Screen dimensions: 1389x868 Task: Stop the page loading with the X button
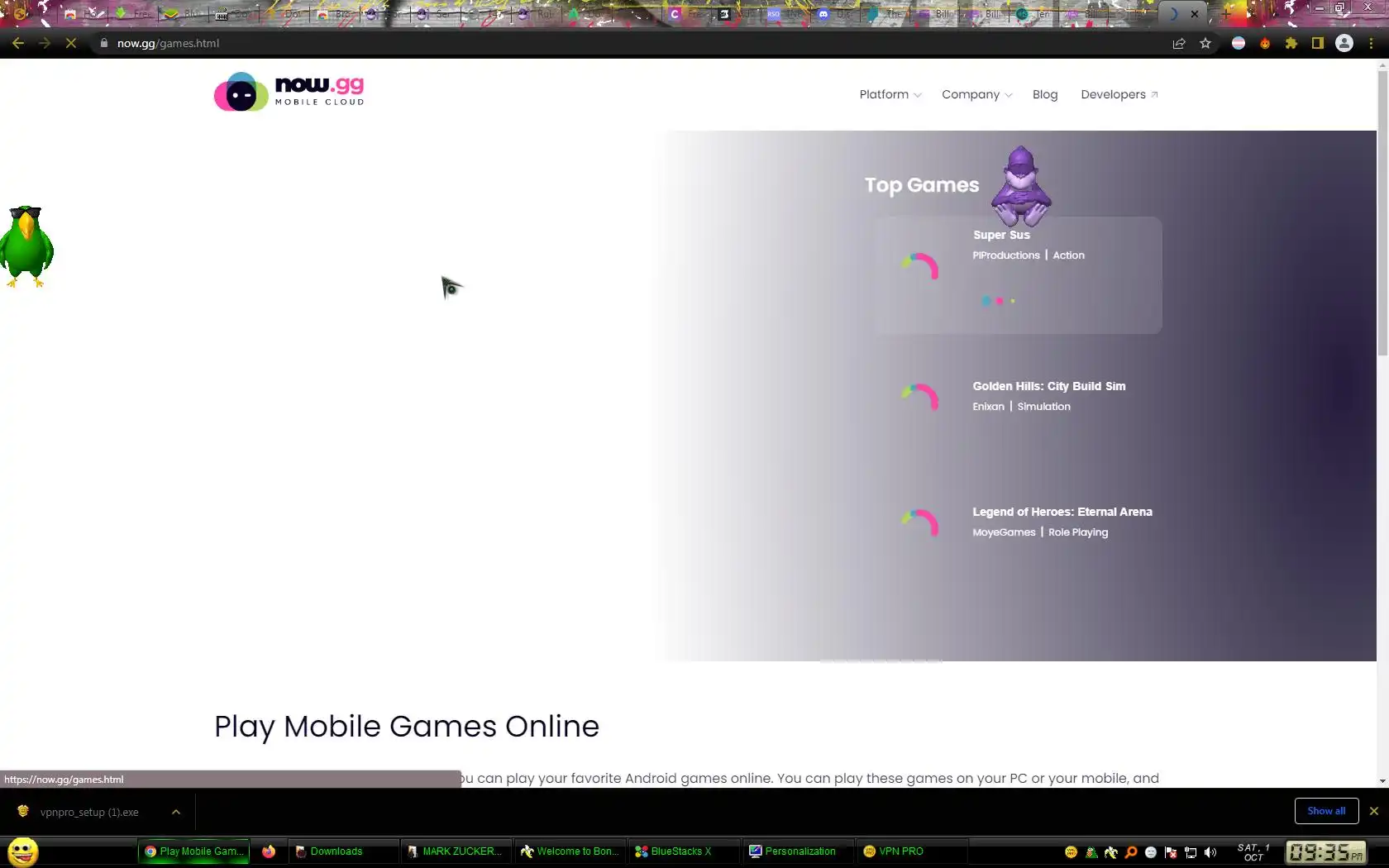(71, 43)
